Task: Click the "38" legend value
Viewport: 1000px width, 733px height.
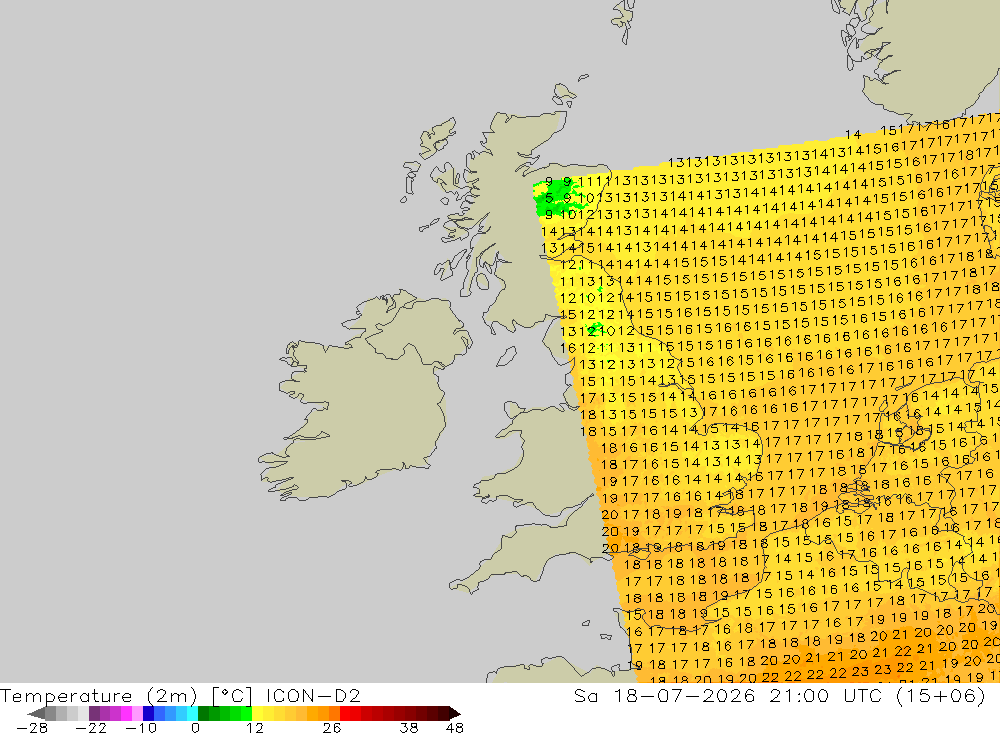Action: pyautogui.click(x=409, y=727)
